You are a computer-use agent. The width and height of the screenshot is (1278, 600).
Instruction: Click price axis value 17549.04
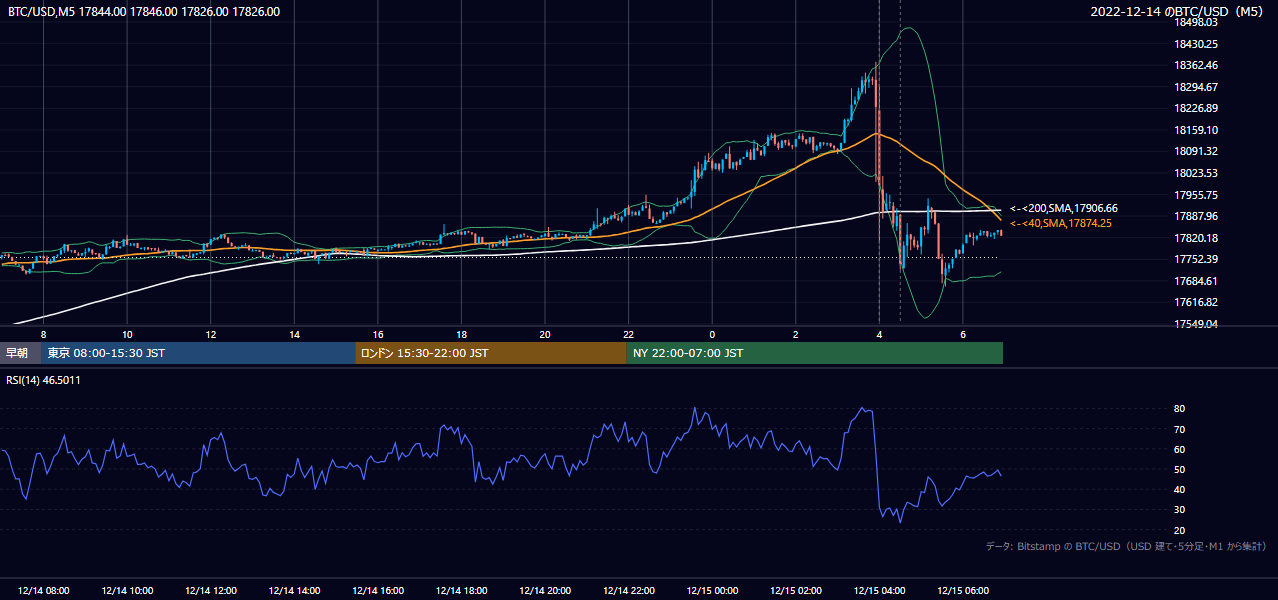point(1195,324)
